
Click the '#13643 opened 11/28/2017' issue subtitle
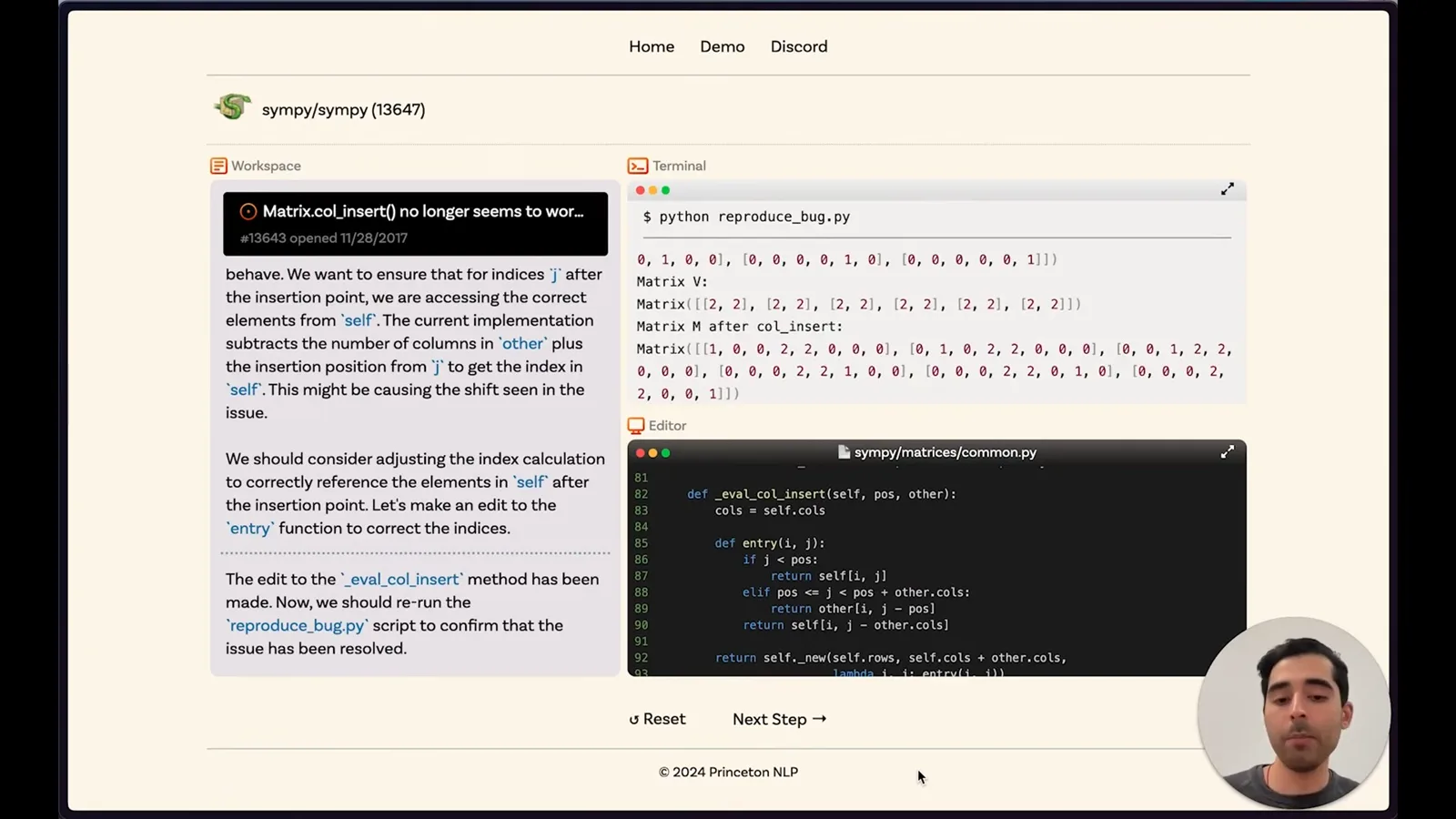coord(324,238)
